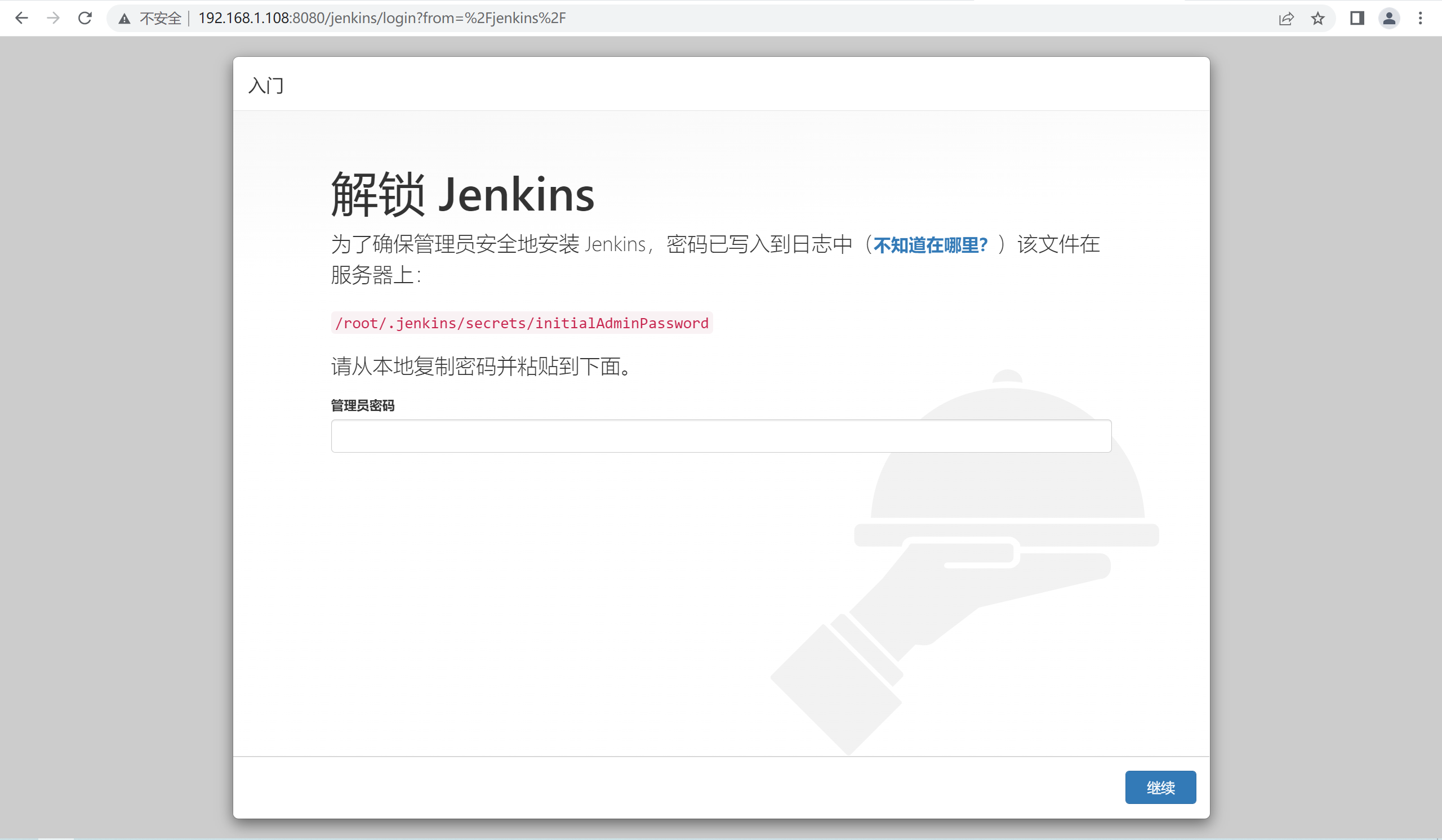The width and height of the screenshot is (1442, 840).
Task: Click the browser forward arrow
Action: click(53, 19)
